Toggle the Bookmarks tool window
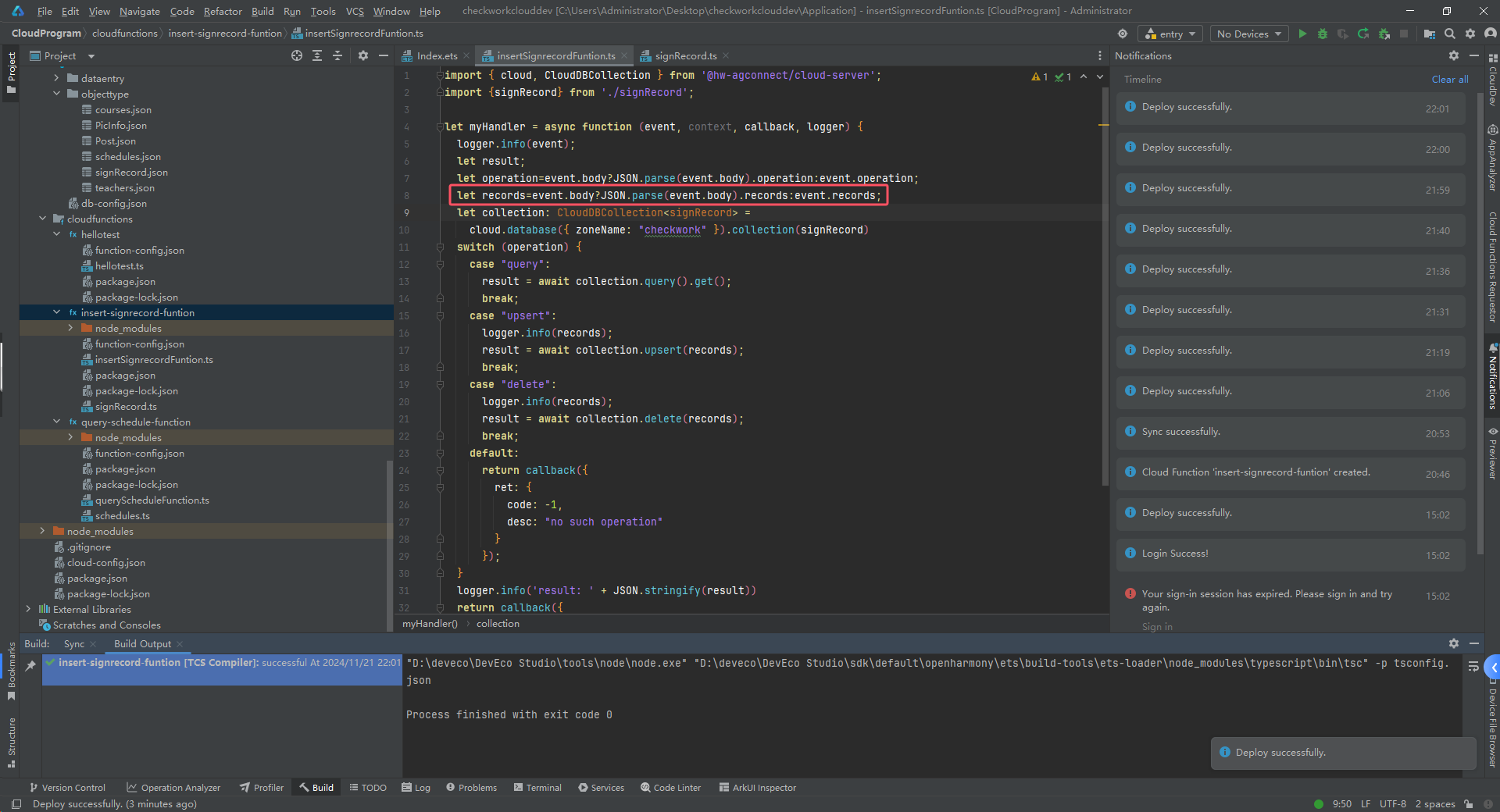 point(11,670)
